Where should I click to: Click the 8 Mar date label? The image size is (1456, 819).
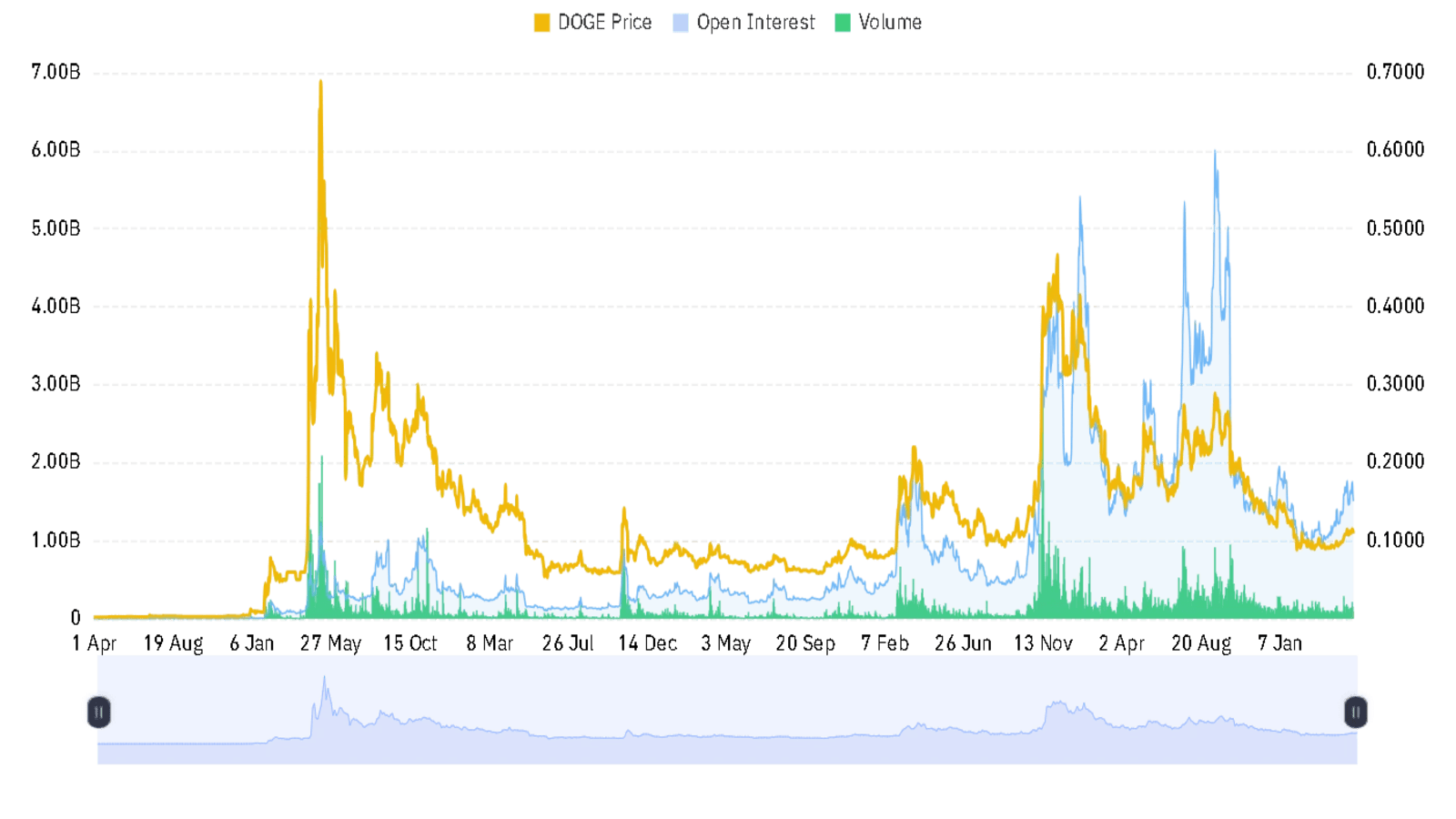[x=490, y=643]
